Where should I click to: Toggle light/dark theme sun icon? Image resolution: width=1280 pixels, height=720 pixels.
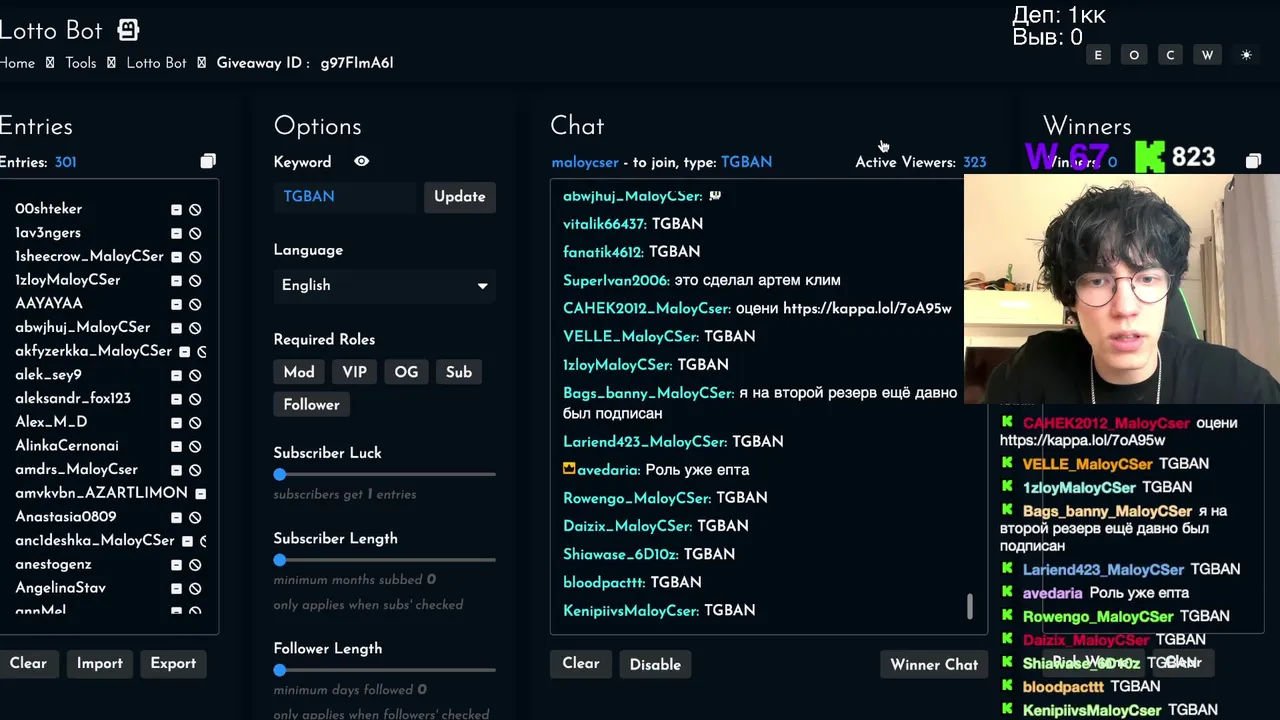point(1246,55)
